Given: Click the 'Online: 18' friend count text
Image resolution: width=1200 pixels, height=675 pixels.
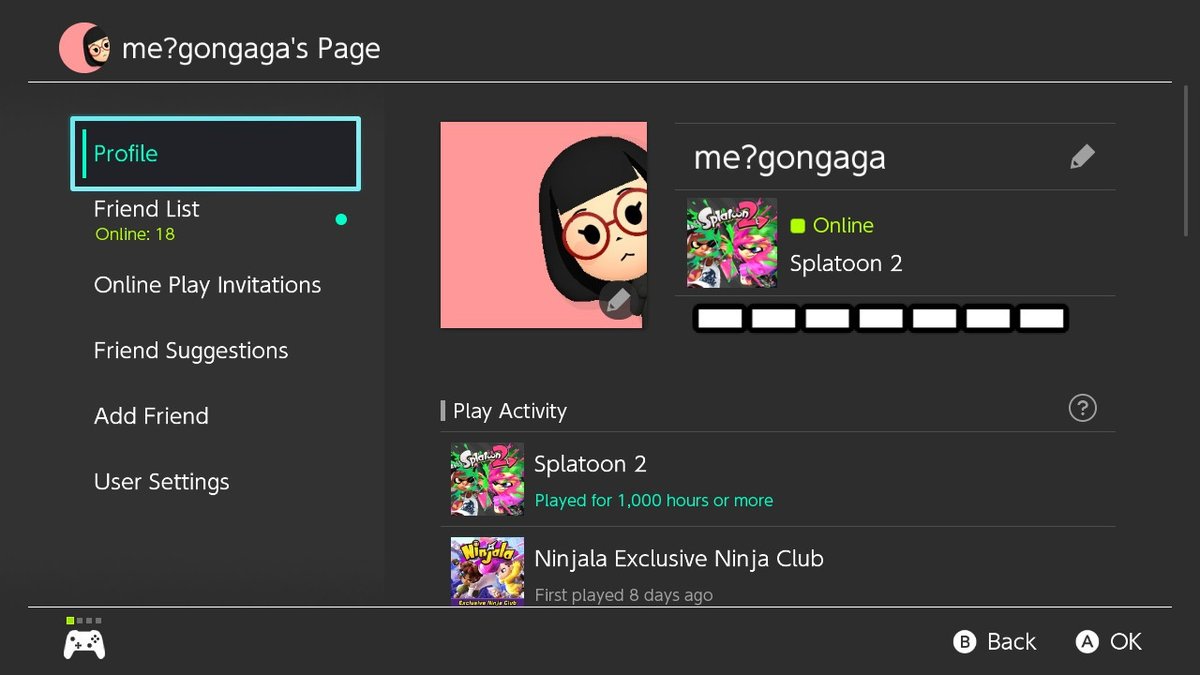Looking at the screenshot, I should [x=135, y=234].
